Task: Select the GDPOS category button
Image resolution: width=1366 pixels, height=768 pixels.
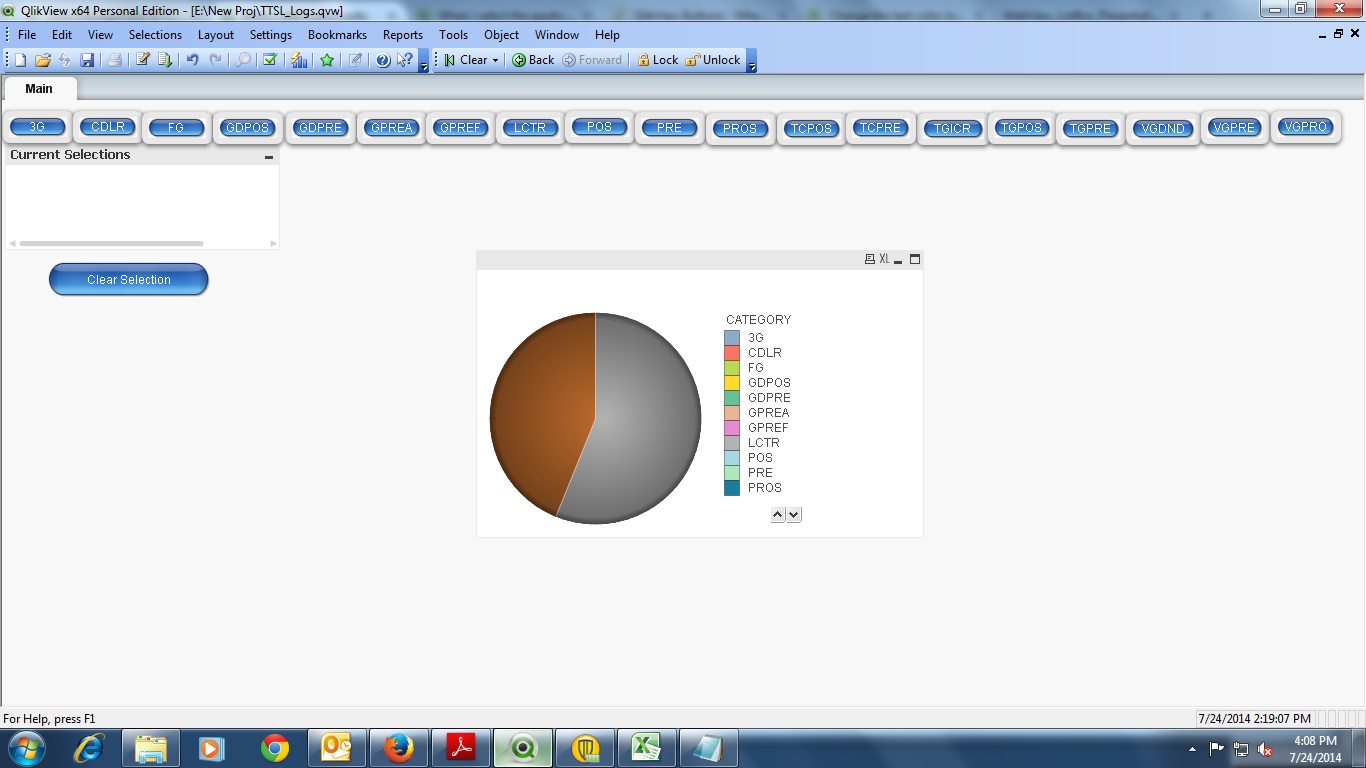Action: [x=248, y=128]
